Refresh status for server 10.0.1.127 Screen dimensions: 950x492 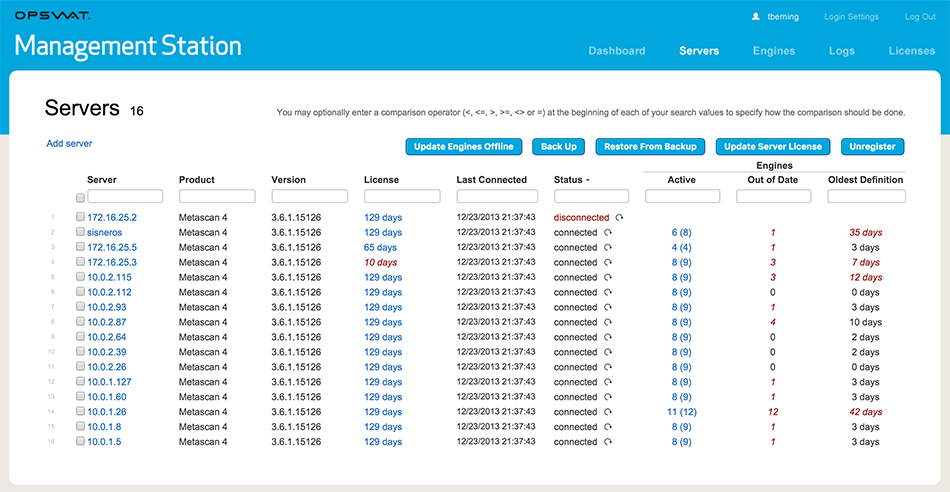[x=608, y=382]
